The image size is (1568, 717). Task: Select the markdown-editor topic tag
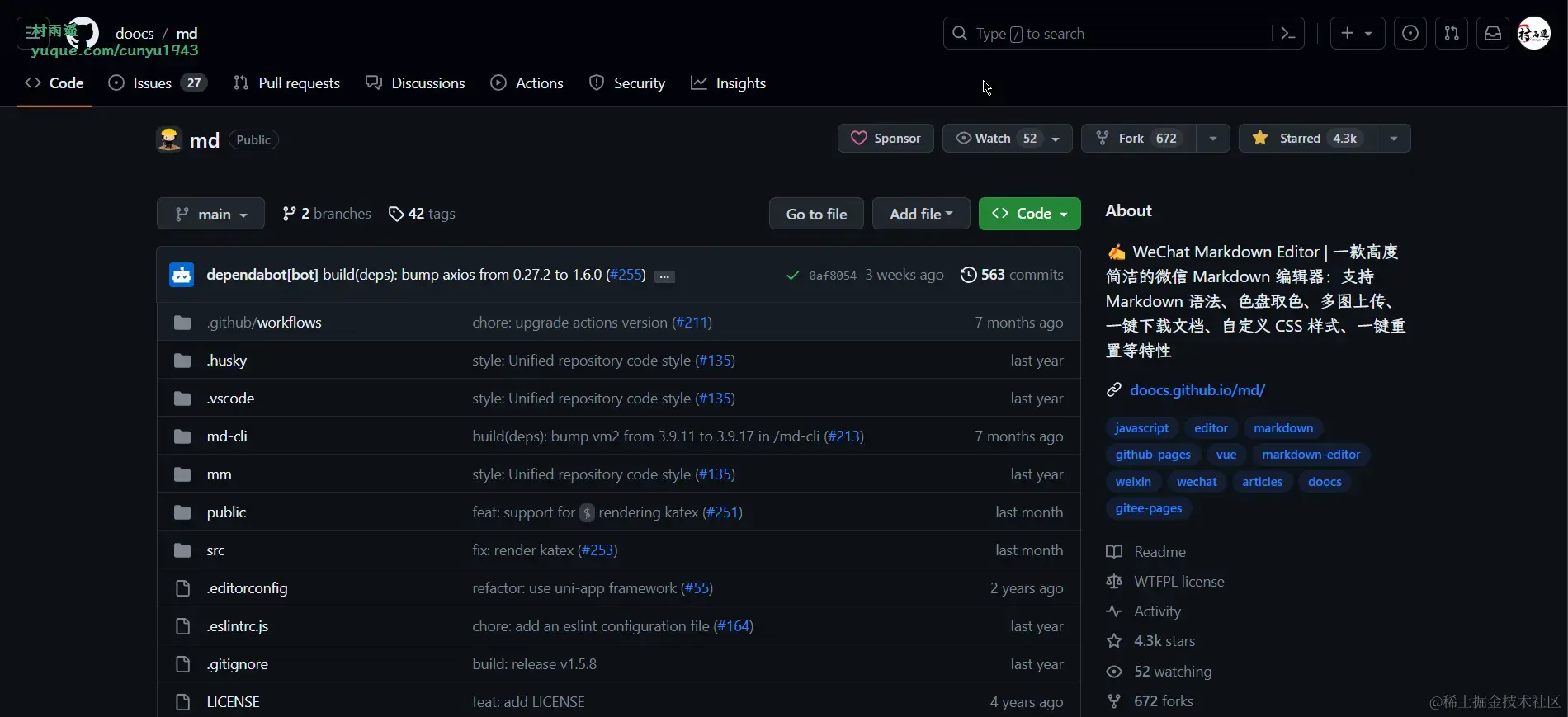coord(1311,455)
